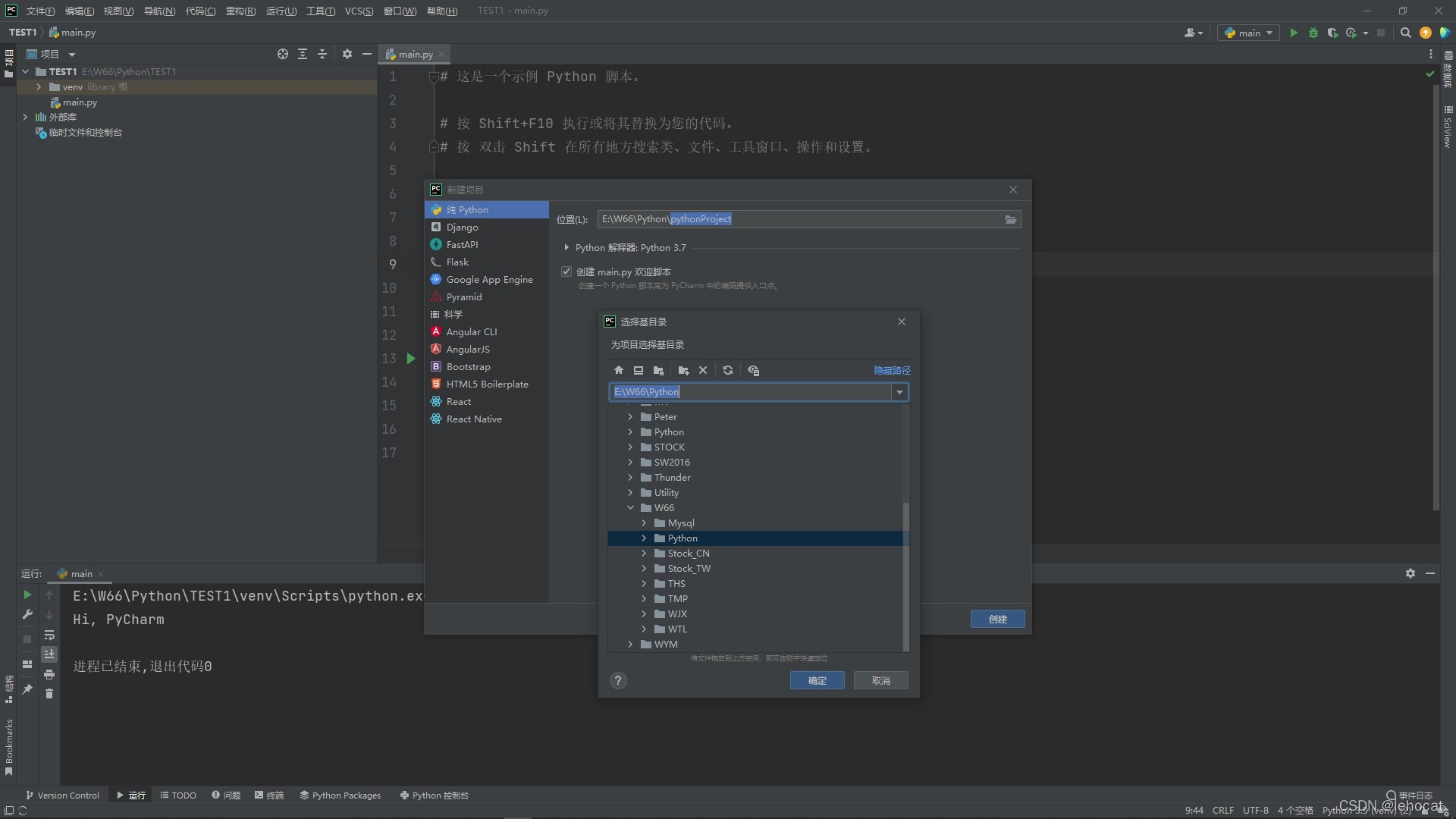Expand the Mysql folder node
1456x819 pixels.
point(644,523)
